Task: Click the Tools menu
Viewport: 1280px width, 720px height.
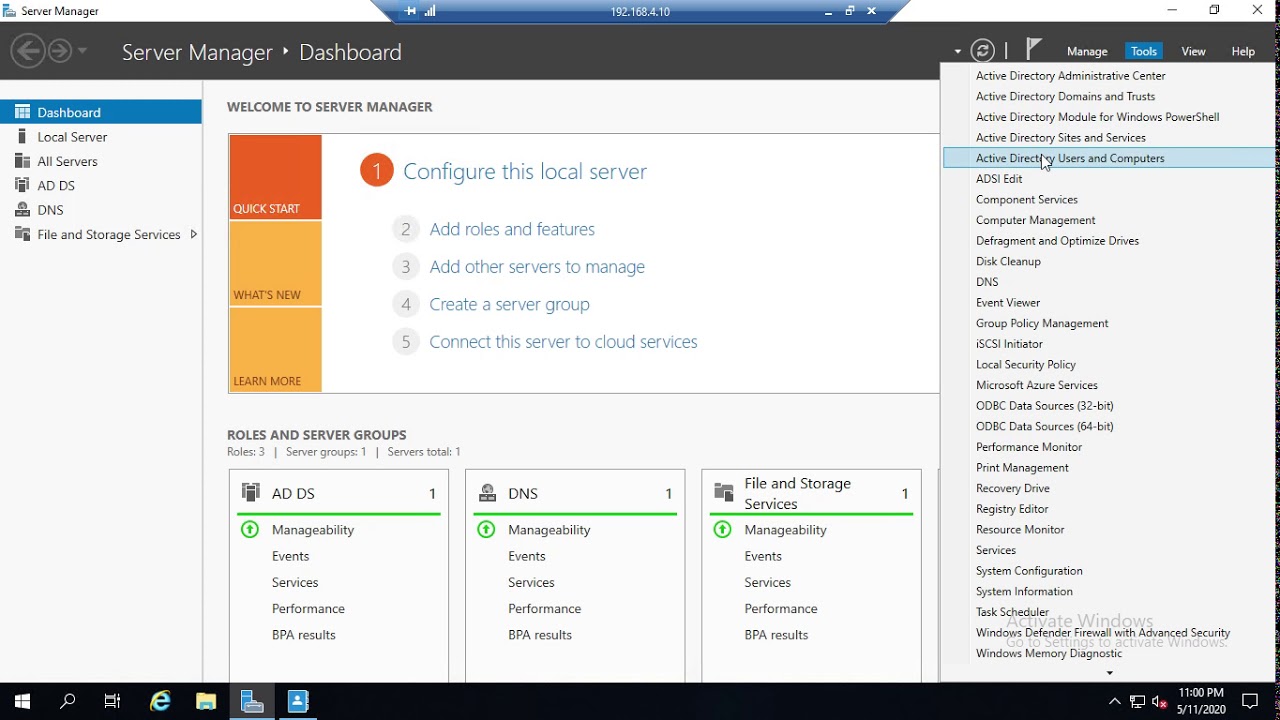Action: click(1144, 51)
